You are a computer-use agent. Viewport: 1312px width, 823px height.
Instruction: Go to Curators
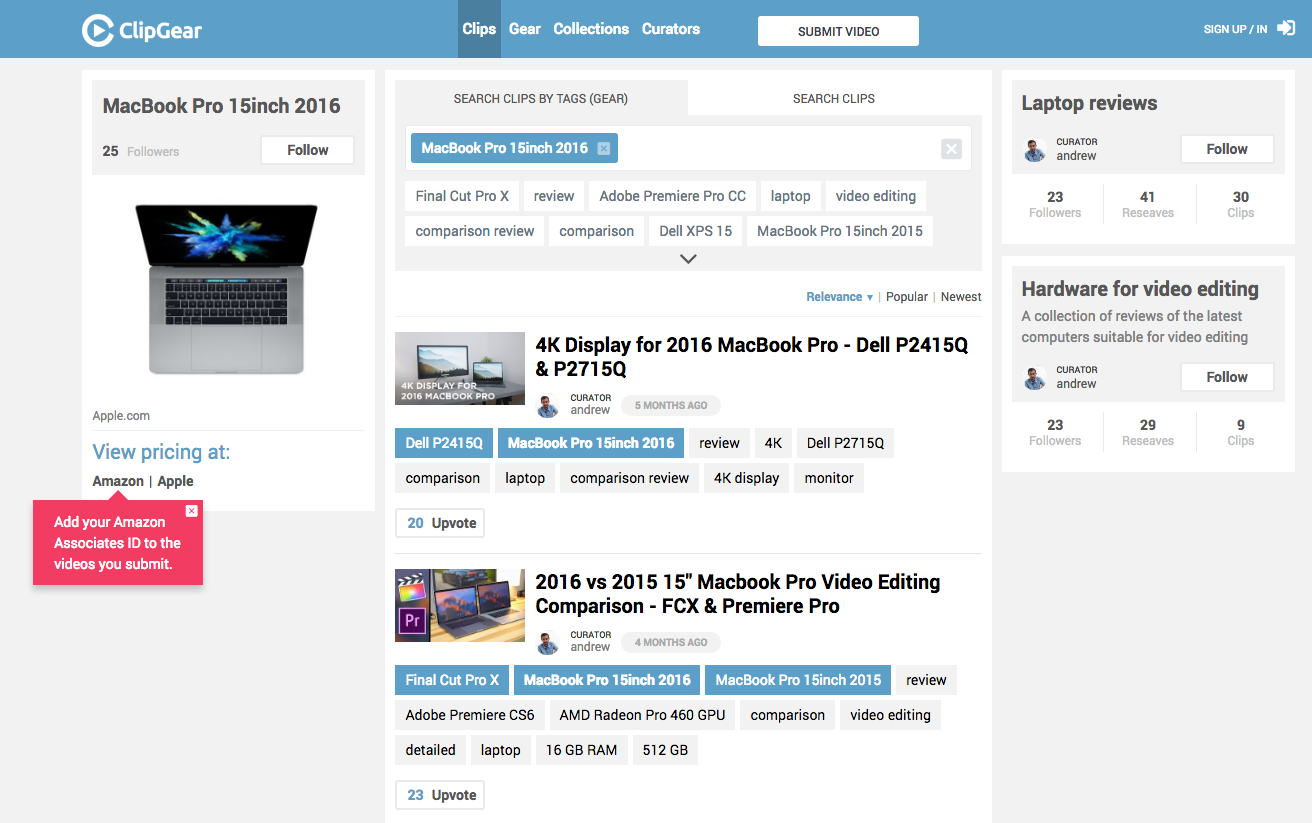point(671,29)
